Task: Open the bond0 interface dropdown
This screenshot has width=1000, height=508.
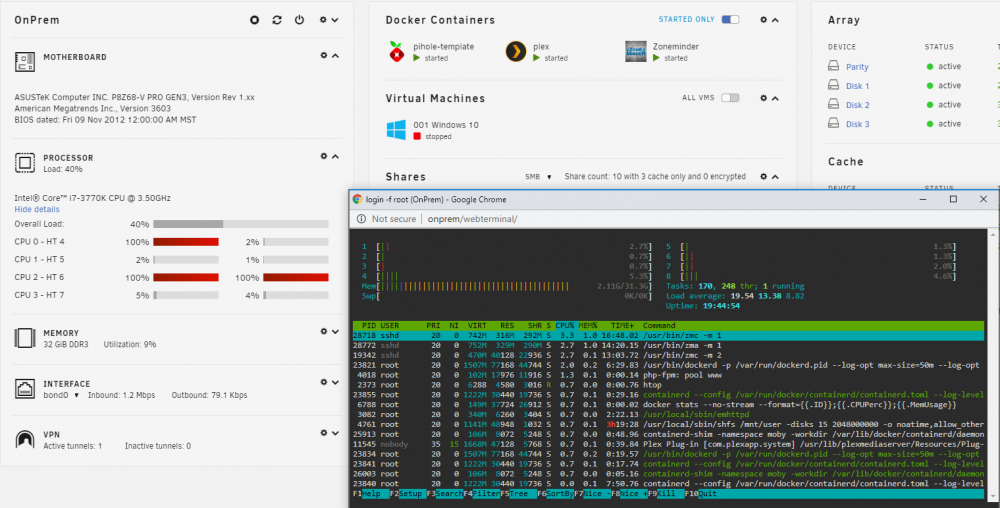Action: (61, 395)
